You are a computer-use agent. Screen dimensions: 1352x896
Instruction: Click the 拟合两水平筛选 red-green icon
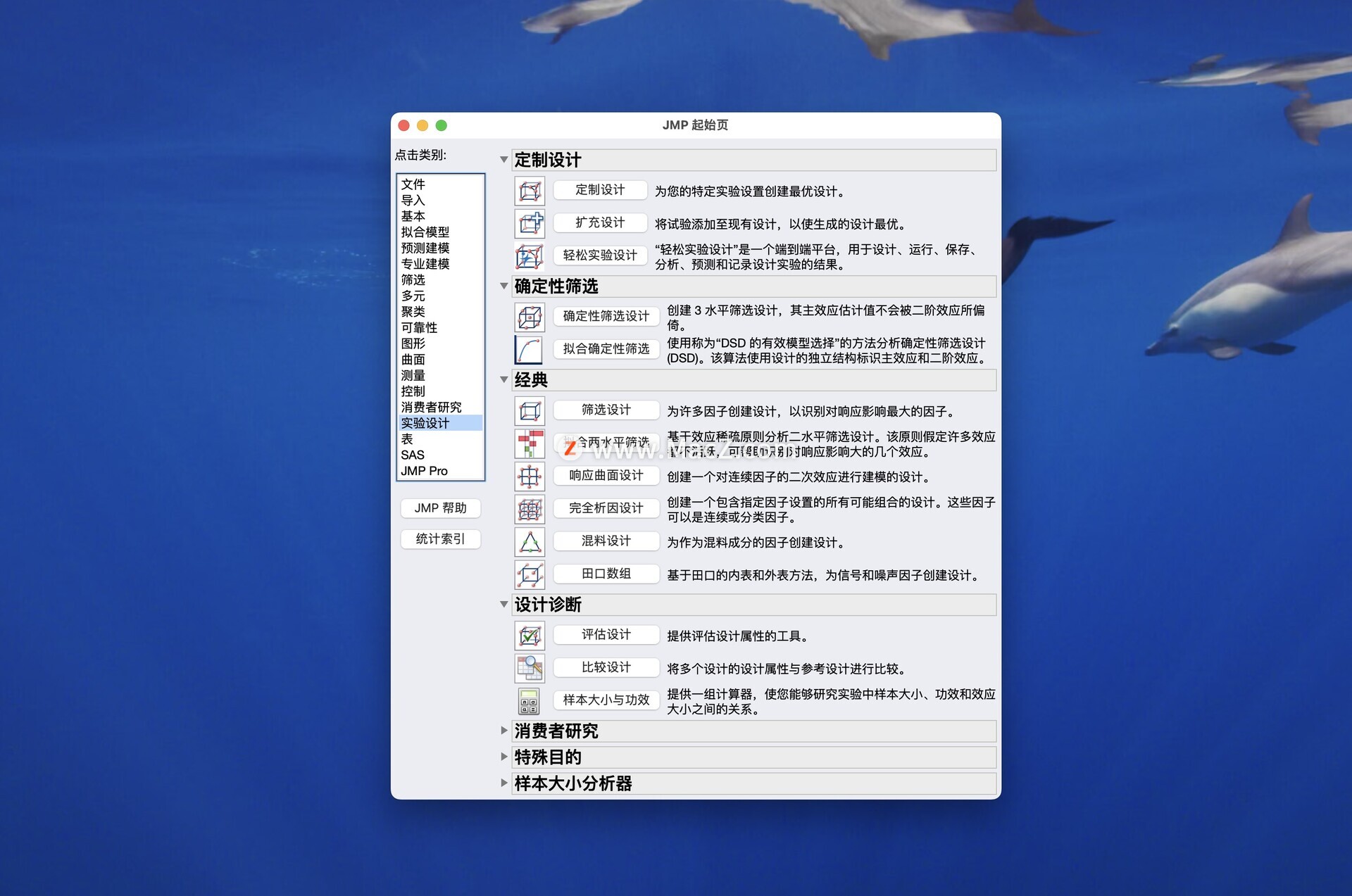[x=530, y=443]
